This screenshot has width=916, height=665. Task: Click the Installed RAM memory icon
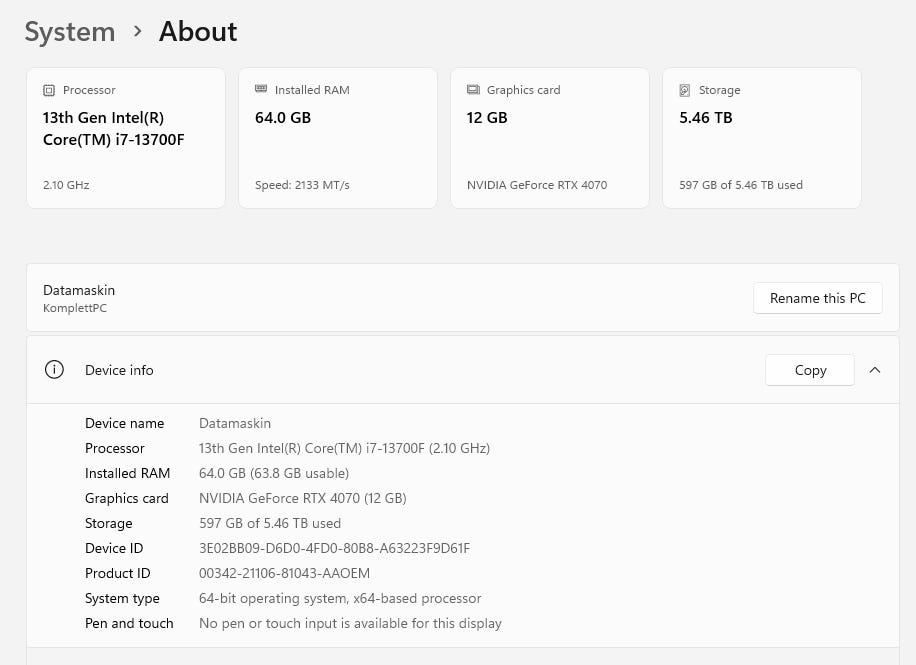(261, 89)
